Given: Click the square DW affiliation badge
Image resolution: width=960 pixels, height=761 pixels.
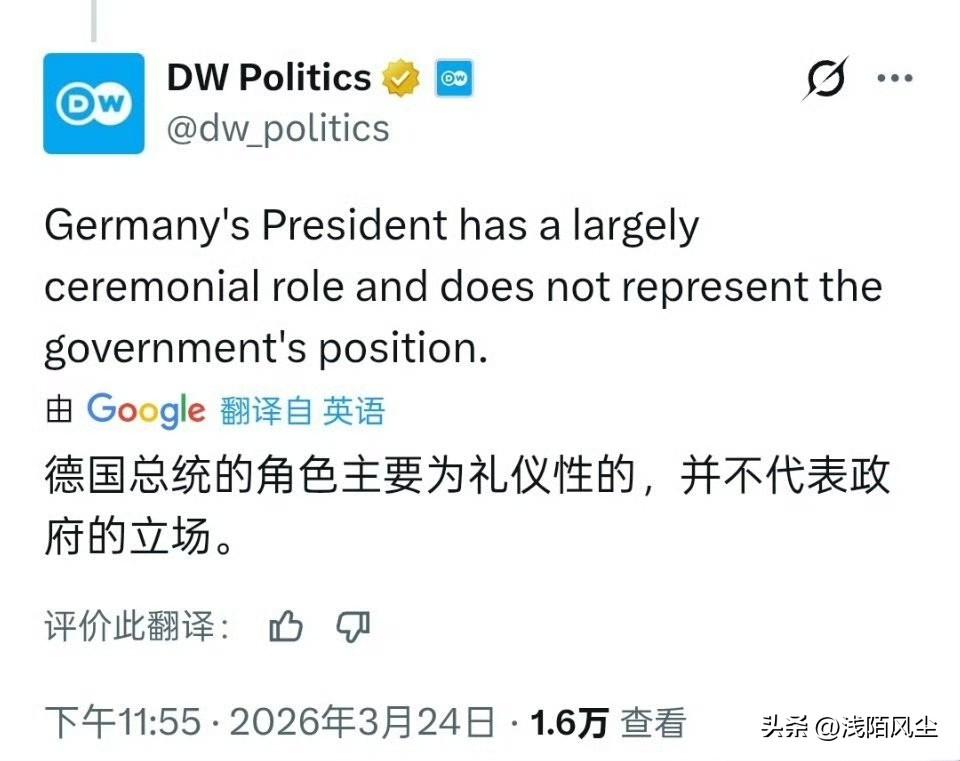Looking at the screenshot, I should (x=452, y=76).
